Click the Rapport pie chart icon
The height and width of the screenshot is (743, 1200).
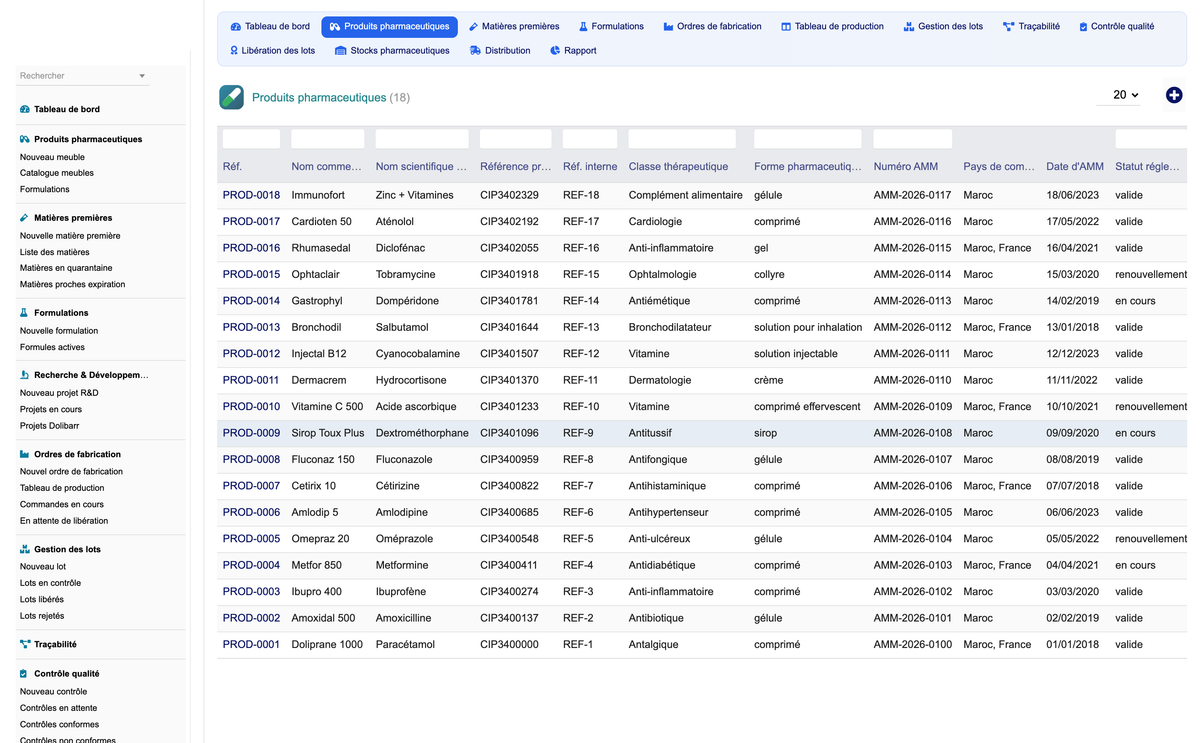555,51
